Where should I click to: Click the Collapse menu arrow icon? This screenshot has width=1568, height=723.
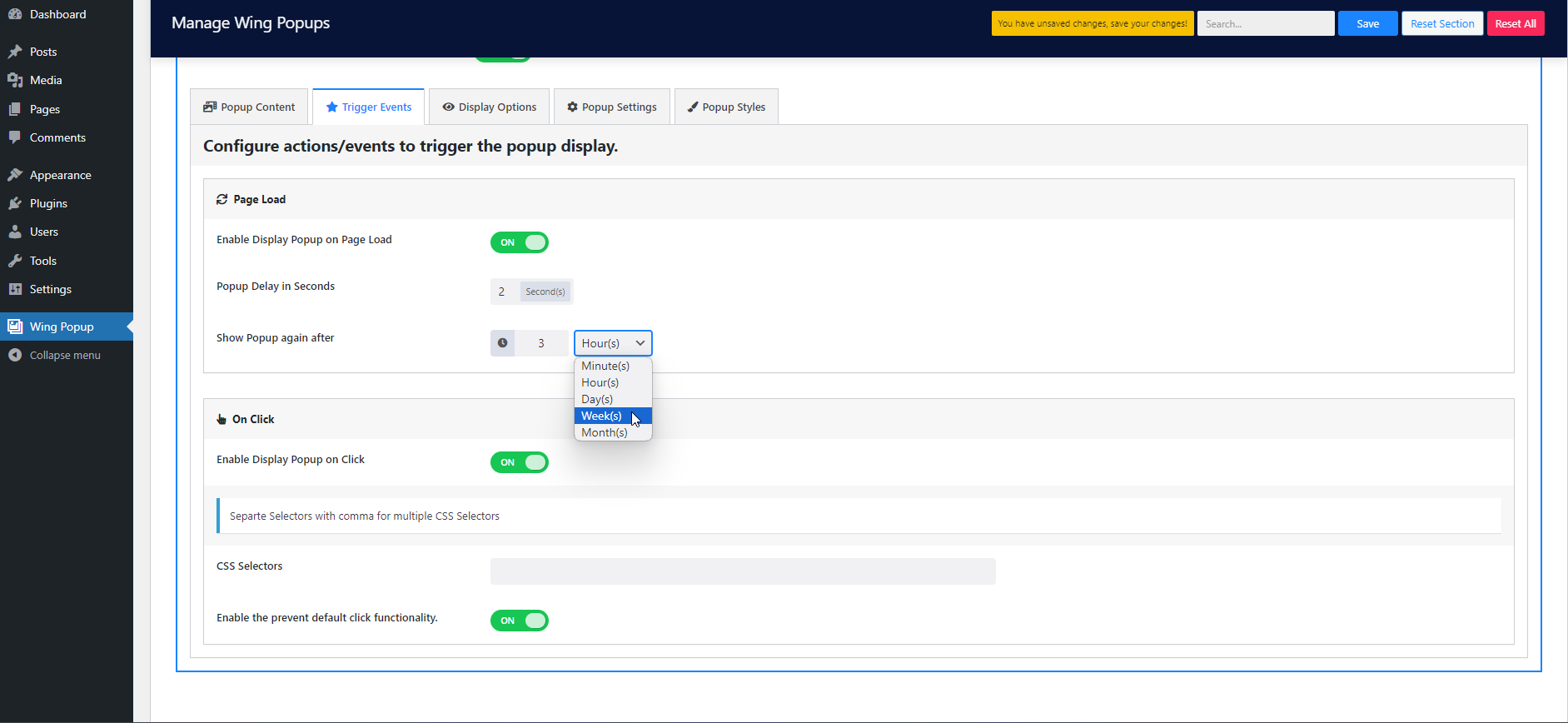[15, 355]
